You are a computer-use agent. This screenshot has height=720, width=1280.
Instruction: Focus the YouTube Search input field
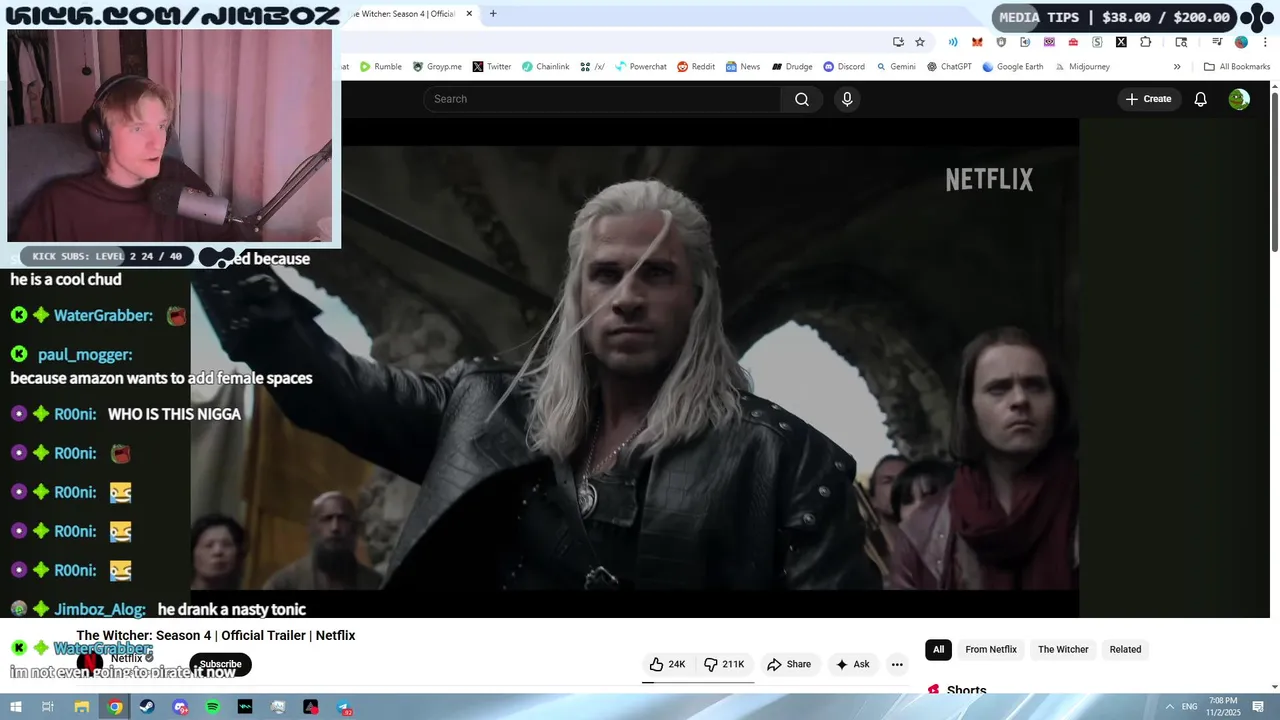(x=603, y=99)
